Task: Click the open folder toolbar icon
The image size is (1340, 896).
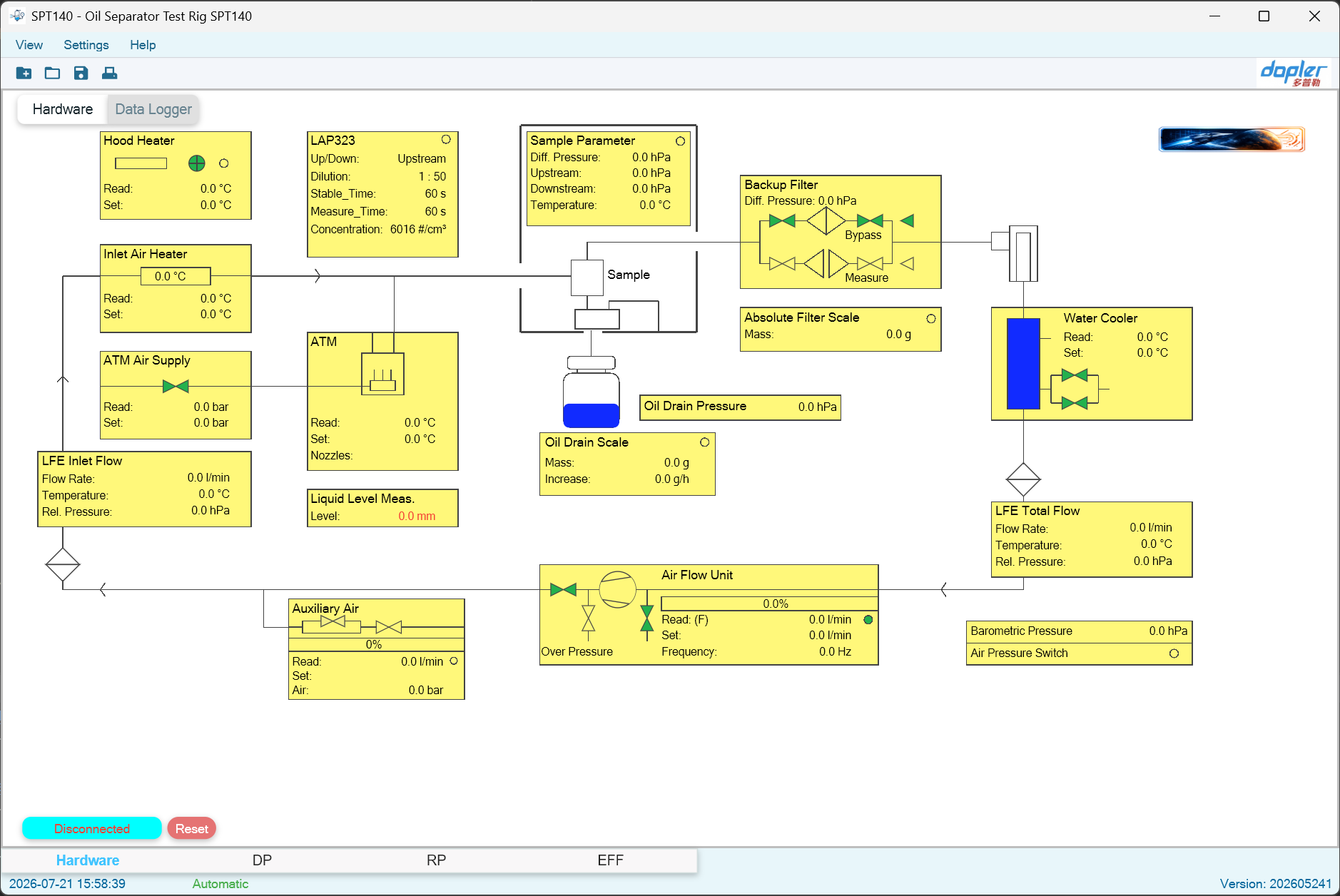Action: pyautogui.click(x=52, y=73)
